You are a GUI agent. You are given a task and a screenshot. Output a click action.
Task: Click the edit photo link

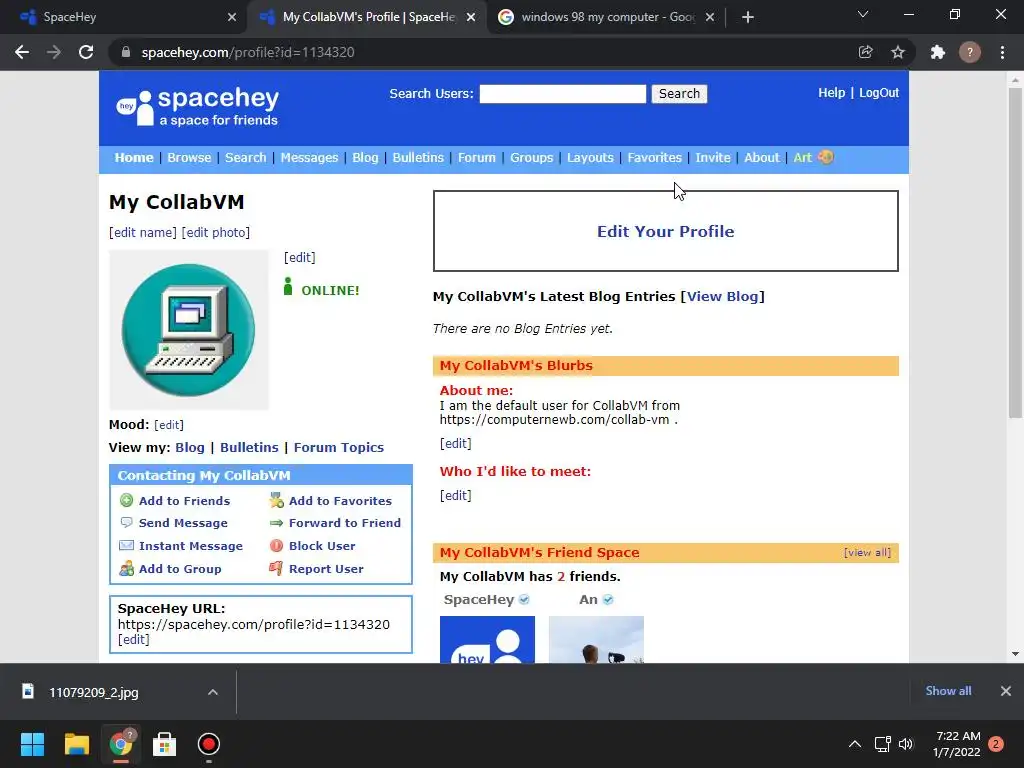coord(216,232)
